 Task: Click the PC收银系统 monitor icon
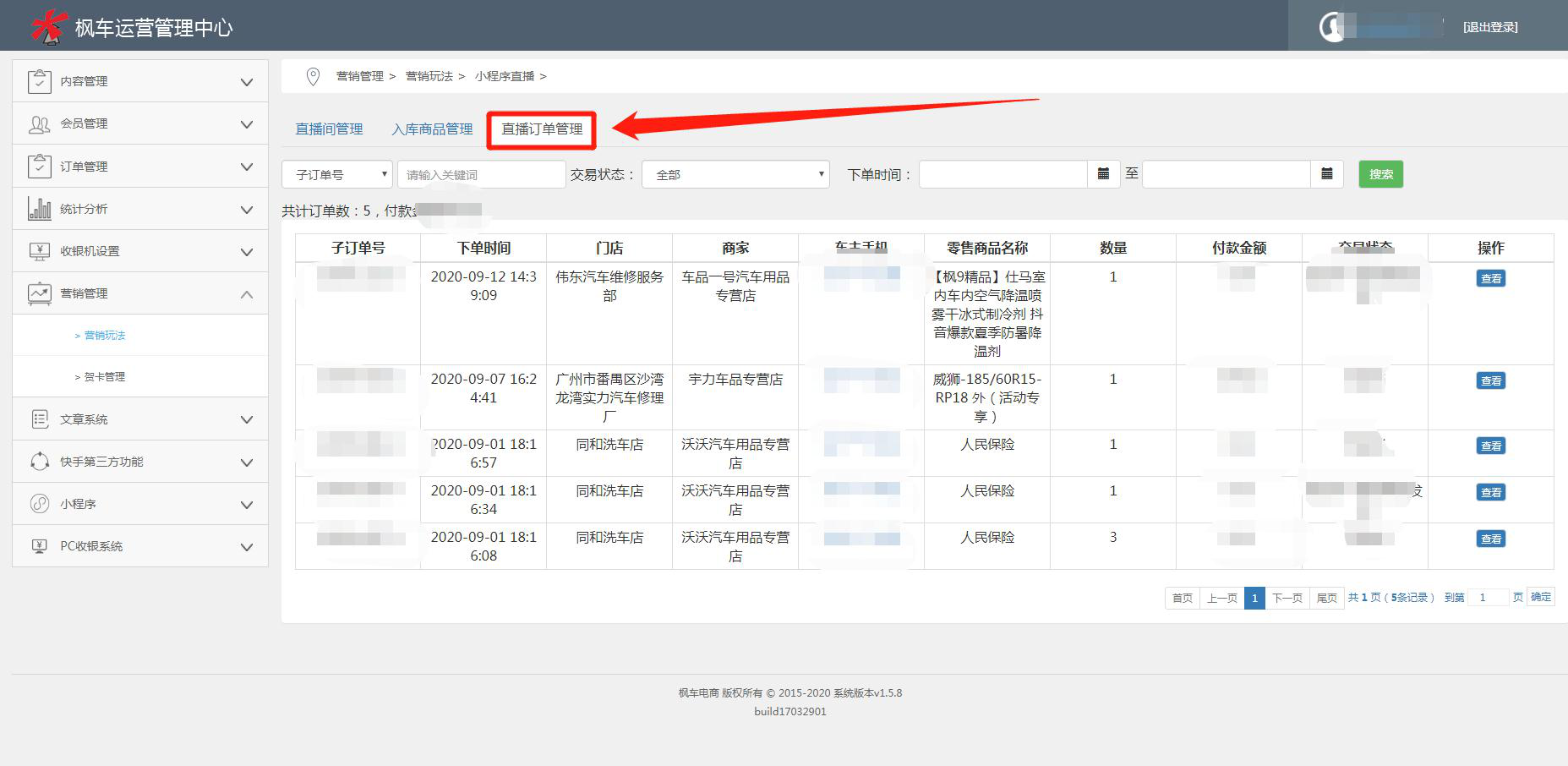pyautogui.click(x=39, y=546)
